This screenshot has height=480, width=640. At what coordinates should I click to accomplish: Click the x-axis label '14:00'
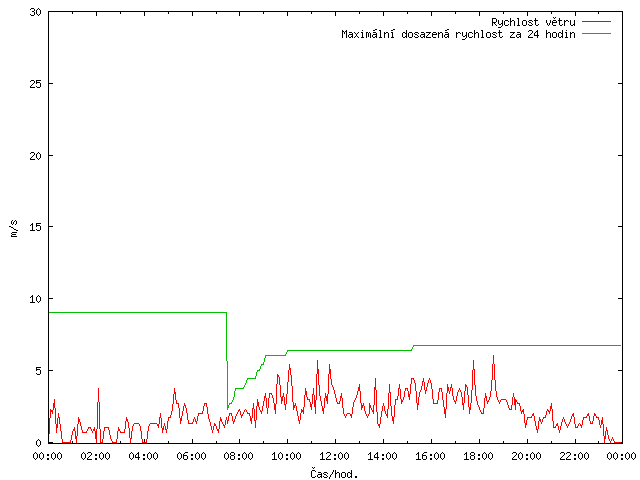coord(383,456)
